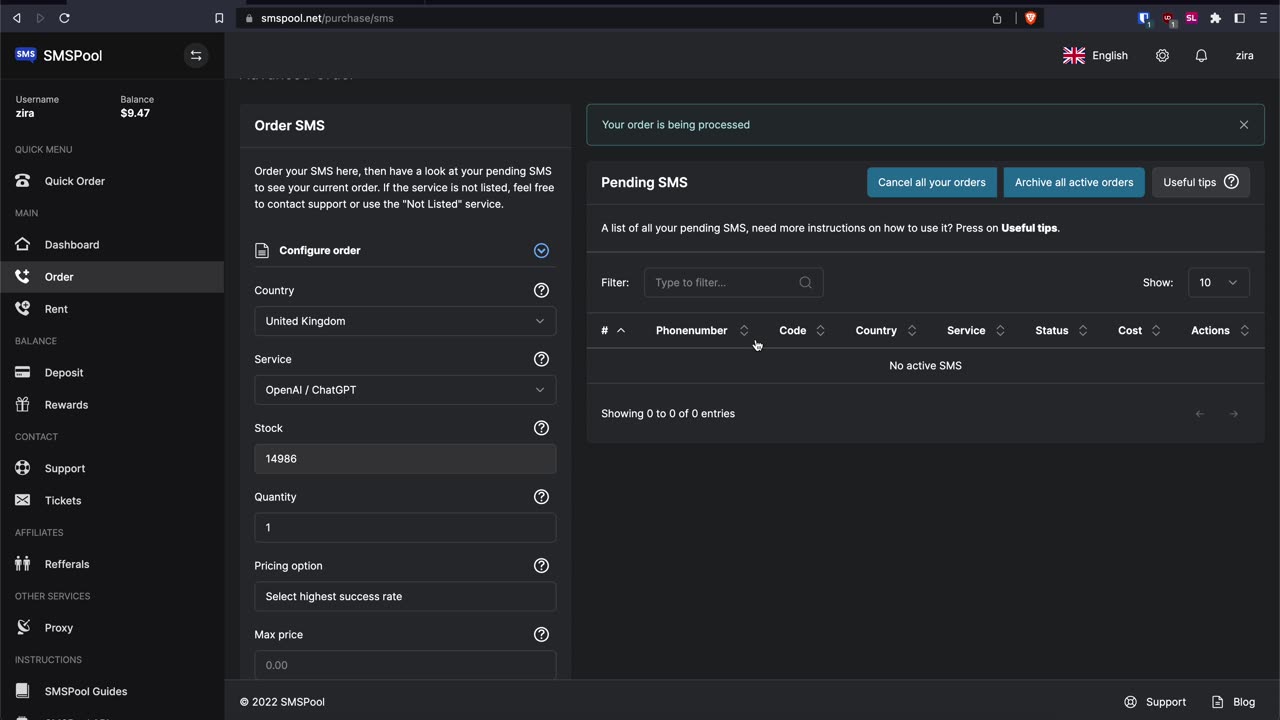This screenshot has width=1280, height=720.
Task: Open the zira user menu
Action: coord(1244,56)
